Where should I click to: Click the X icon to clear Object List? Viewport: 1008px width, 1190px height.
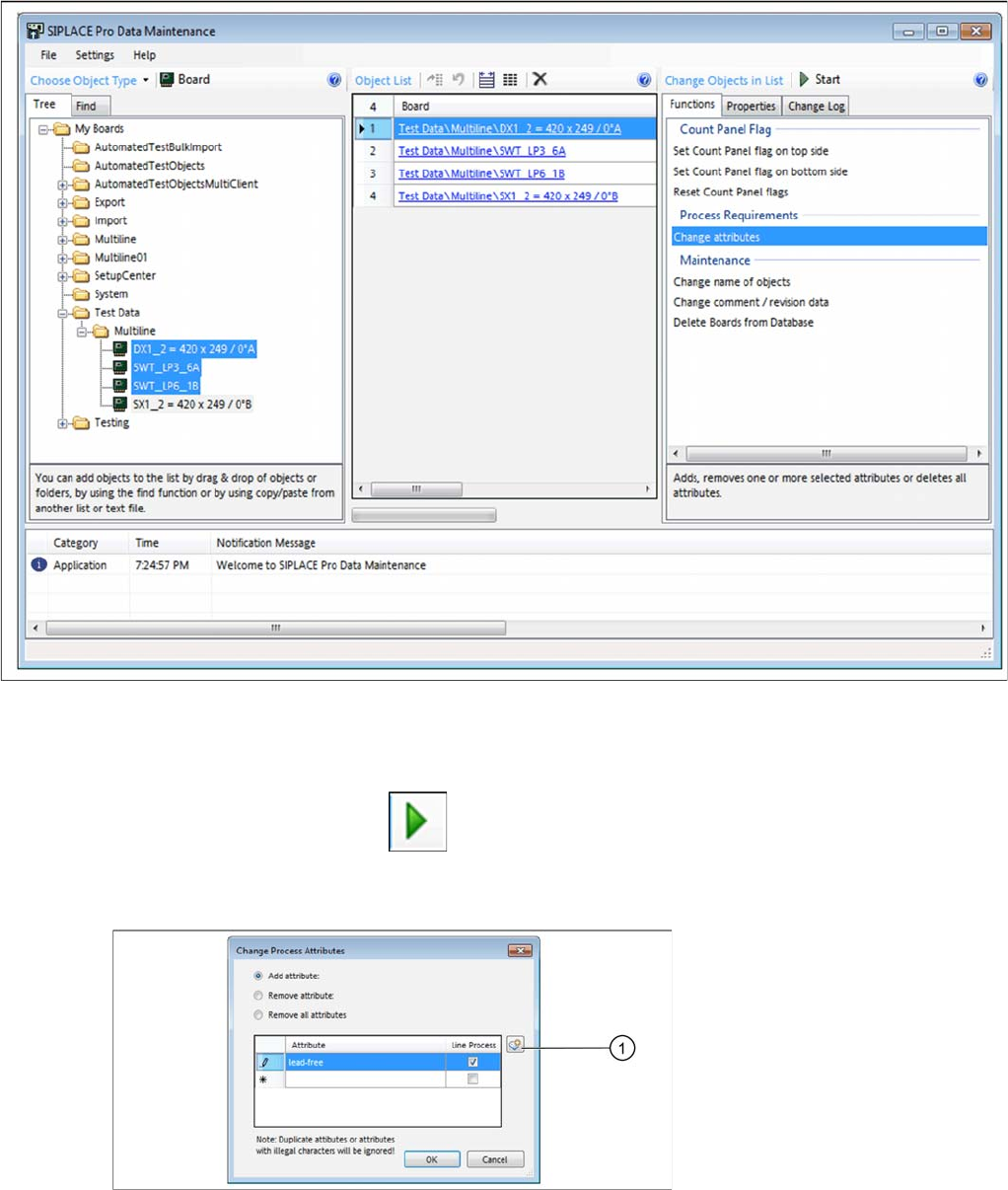(540, 79)
